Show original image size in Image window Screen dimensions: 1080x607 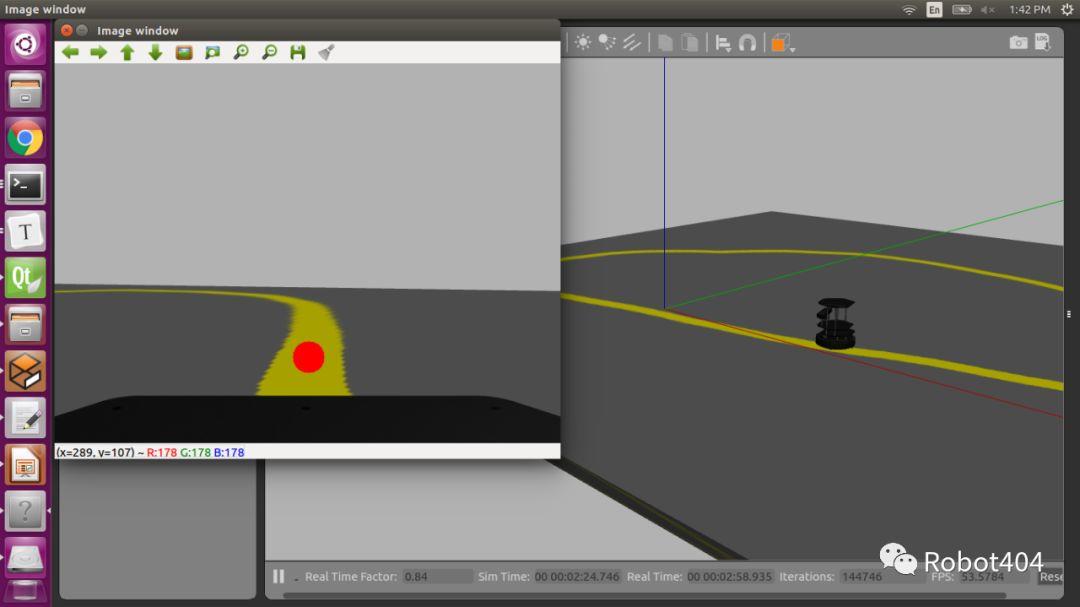click(184, 52)
